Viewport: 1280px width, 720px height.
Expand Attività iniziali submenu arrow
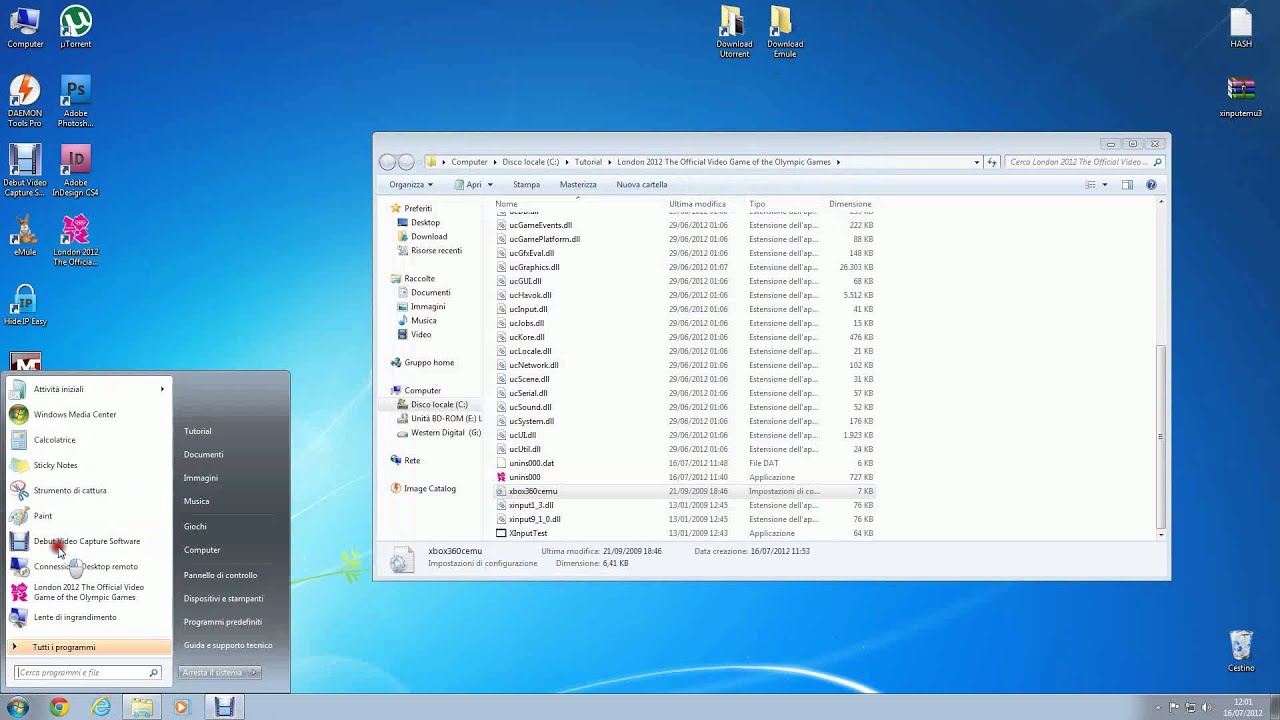pyautogui.click(x=162, y=389)
